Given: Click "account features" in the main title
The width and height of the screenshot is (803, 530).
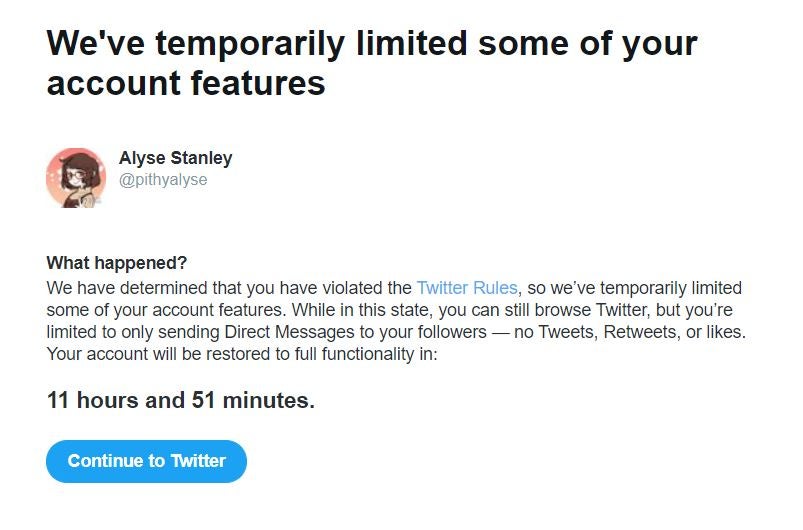Looking at the screenshot, I should tap(186, 82).
